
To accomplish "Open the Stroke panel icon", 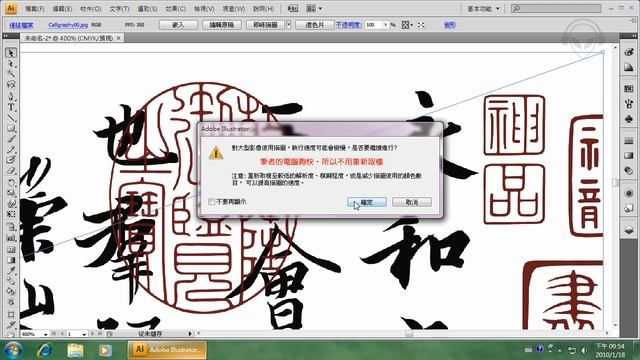I will pos(629,141).
